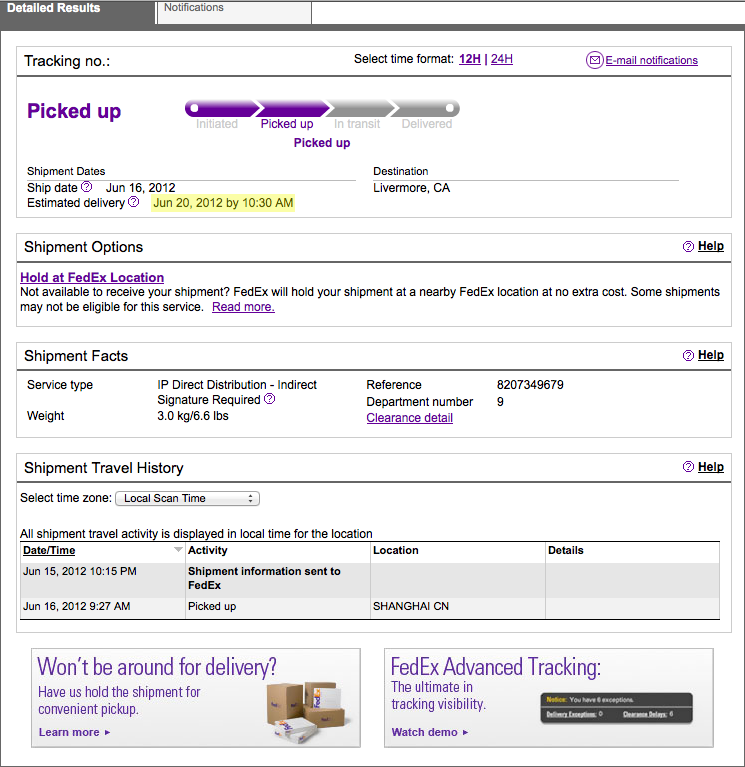Click the FedEx Advanced Tracking banner heading

[x=496, y=667]
